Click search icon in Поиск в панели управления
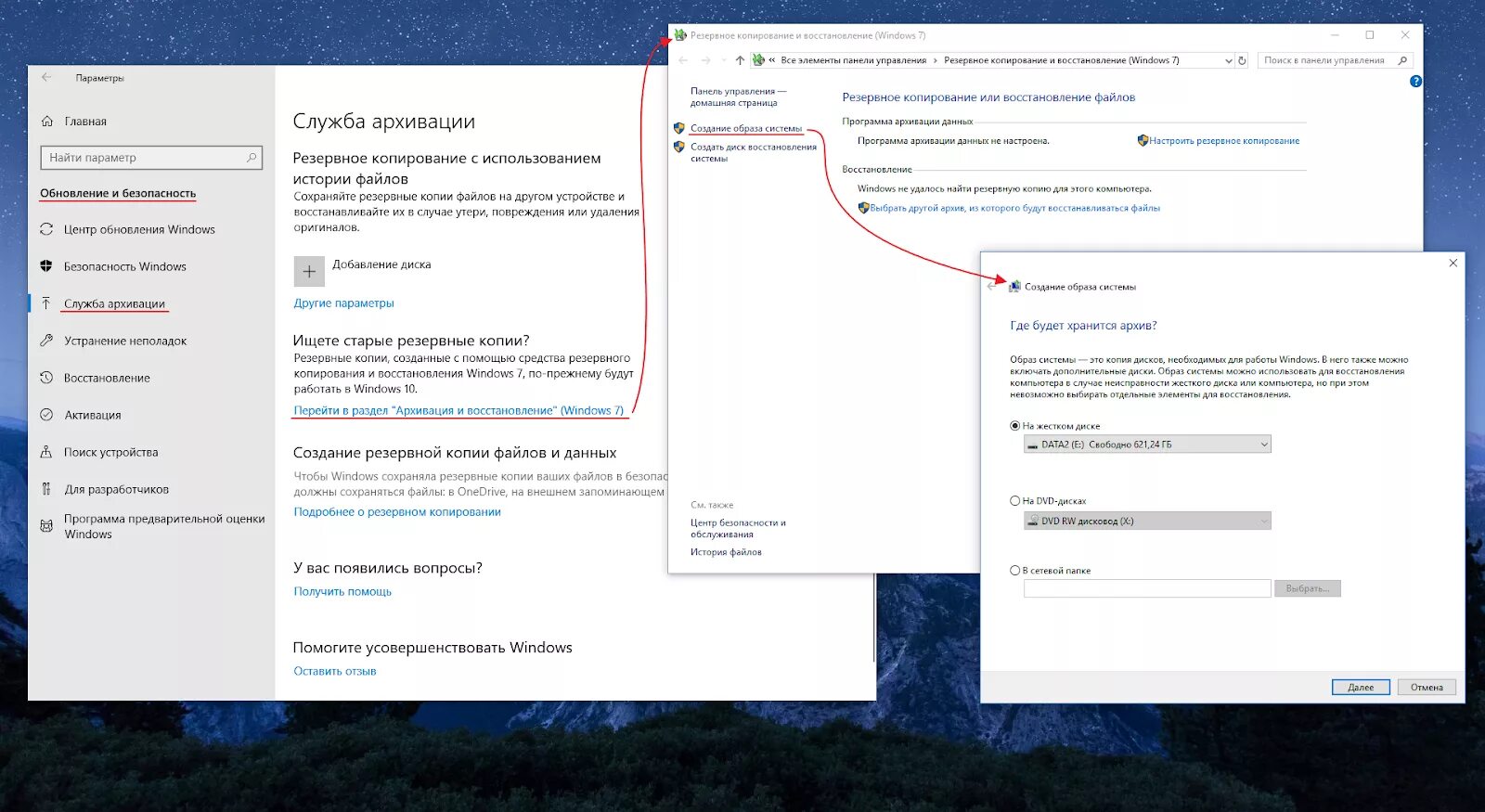 click(1402, 60)
